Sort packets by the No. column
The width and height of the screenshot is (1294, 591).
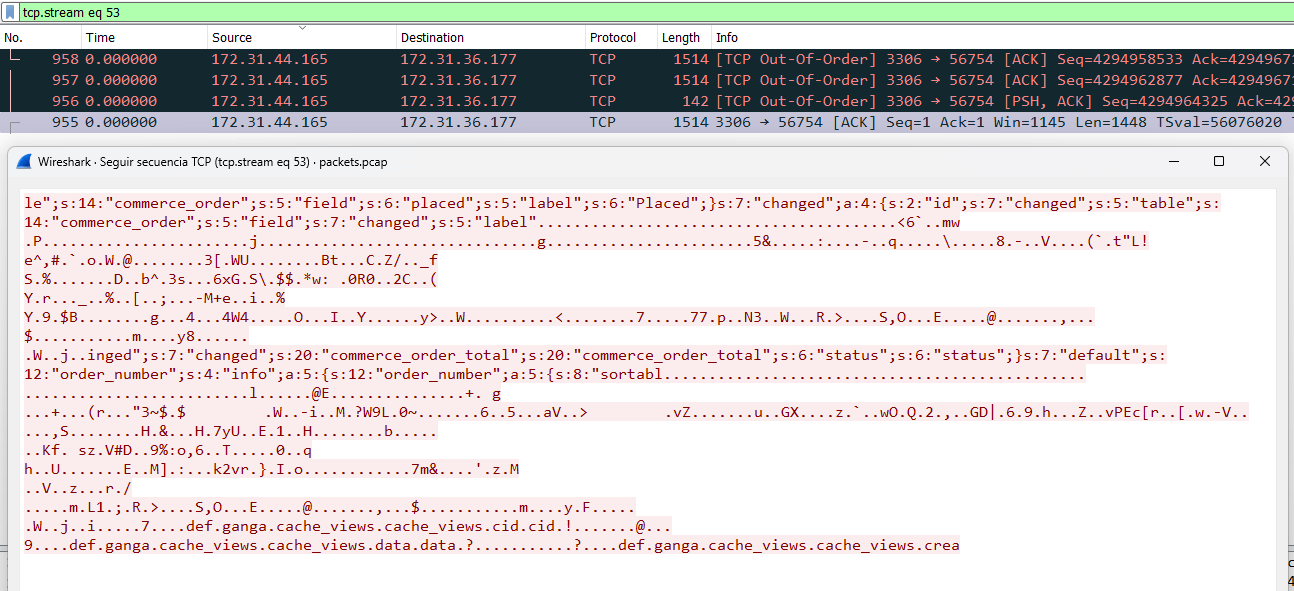(40, 38)
